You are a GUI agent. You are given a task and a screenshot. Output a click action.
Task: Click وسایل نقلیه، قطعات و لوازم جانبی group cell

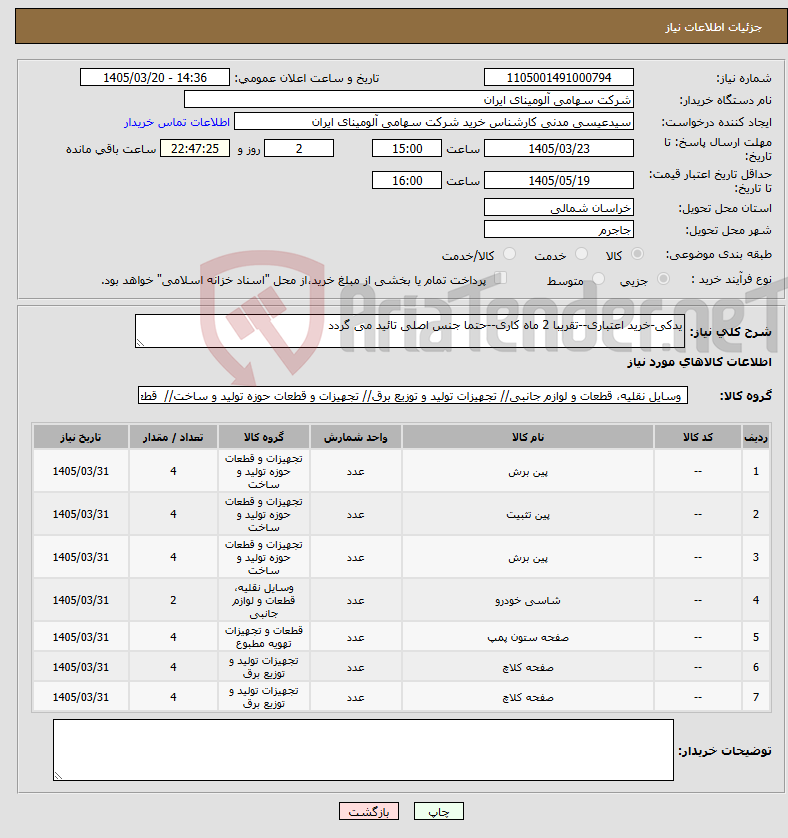click(x=264, y=600)
